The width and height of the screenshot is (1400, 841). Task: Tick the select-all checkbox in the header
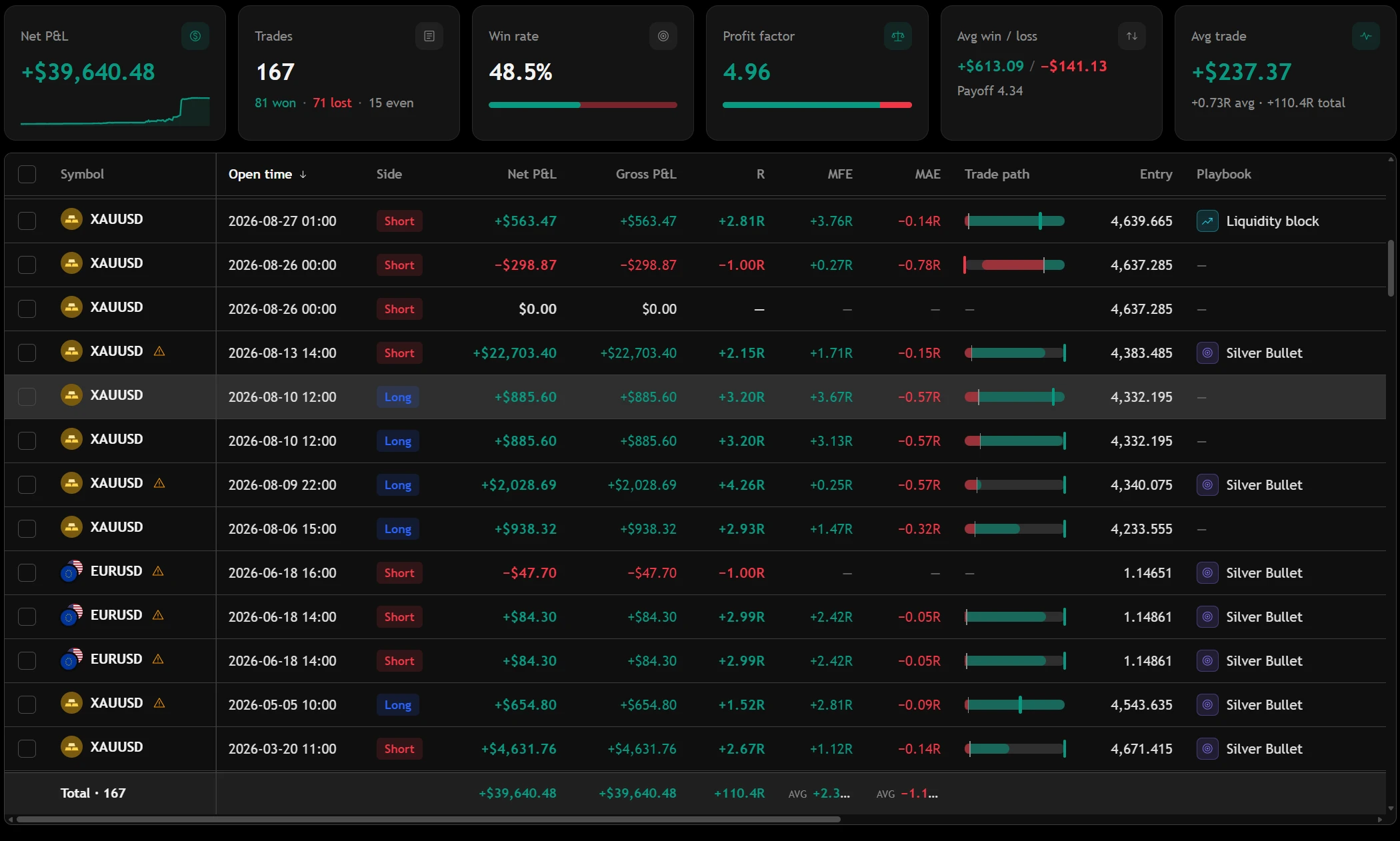click(27, 175)
